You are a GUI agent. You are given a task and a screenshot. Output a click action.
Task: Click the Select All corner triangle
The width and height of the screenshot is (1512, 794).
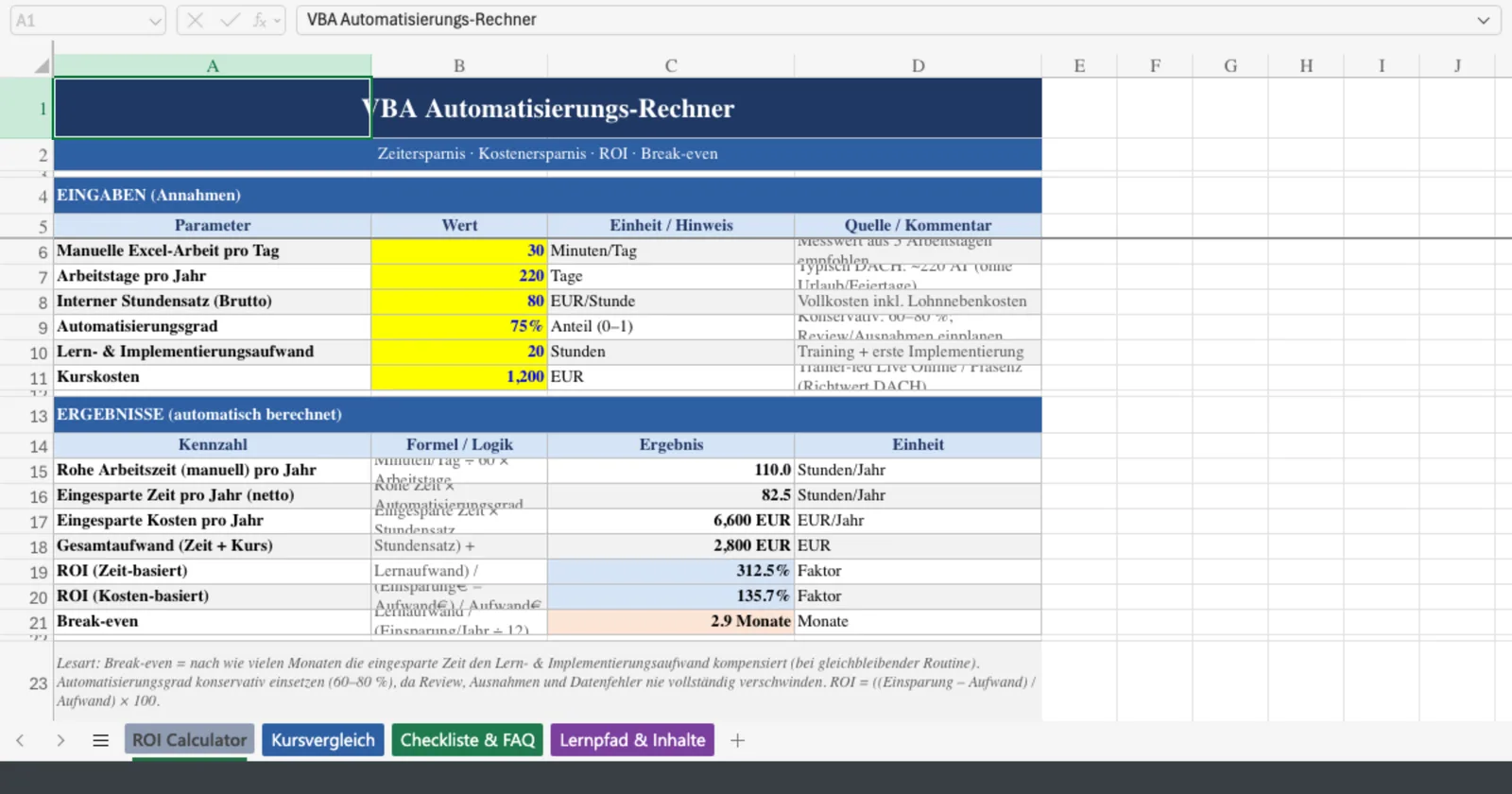pos(41,65)
